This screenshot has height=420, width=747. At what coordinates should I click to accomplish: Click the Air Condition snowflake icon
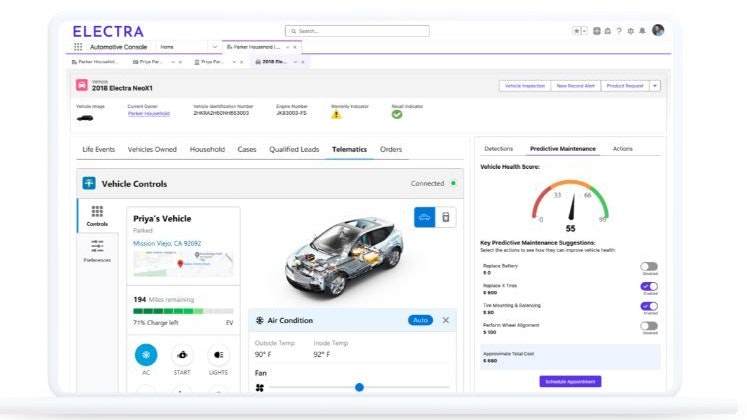[x=260, y=320]
